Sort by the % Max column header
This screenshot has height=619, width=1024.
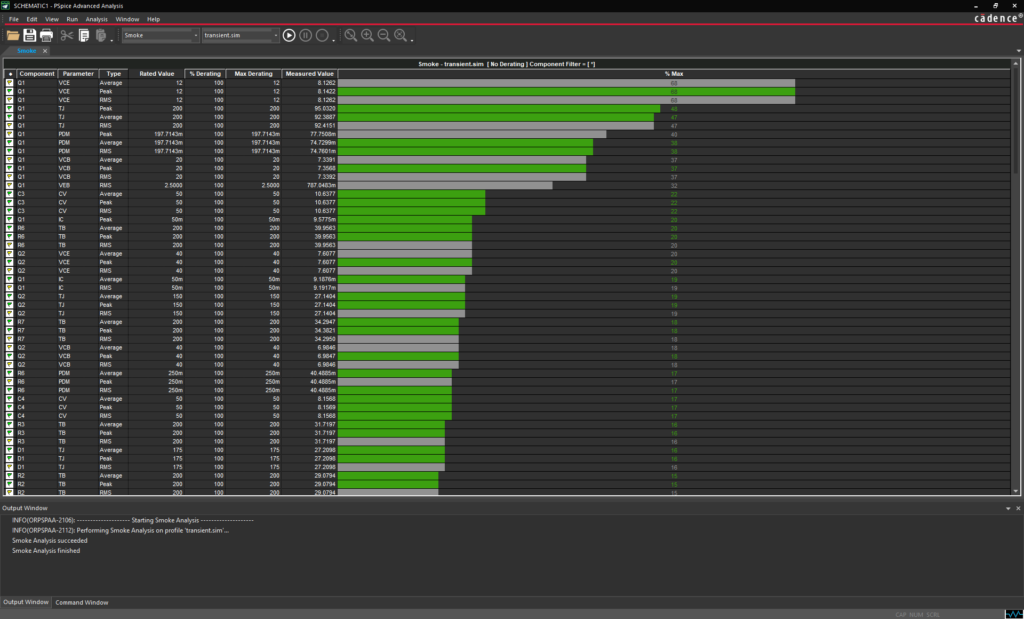click(674, 74)
